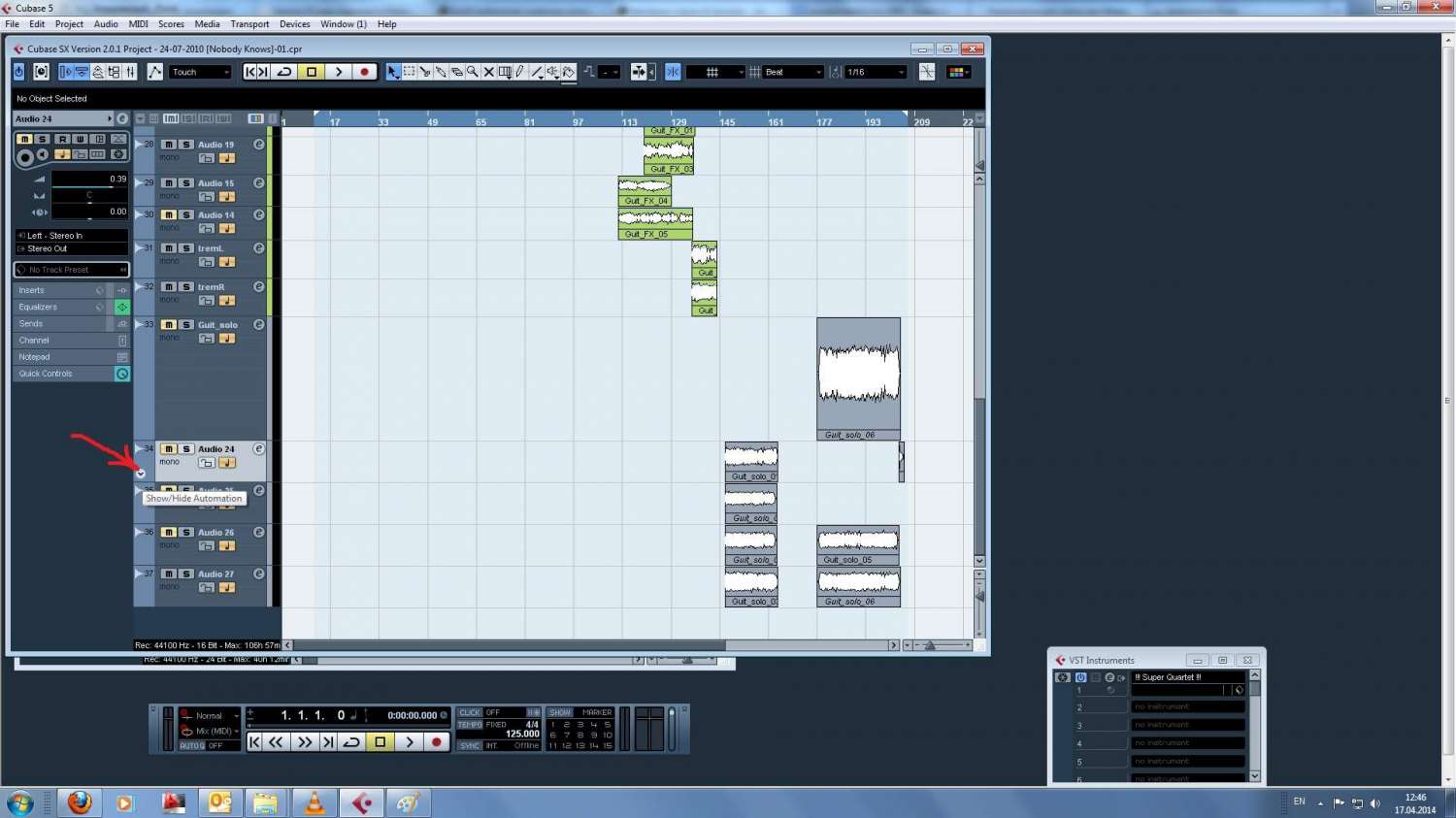This screenshot has height=818, width=1456.
Task: Select the Zoom magnifier tool
Action: (473, 72)
